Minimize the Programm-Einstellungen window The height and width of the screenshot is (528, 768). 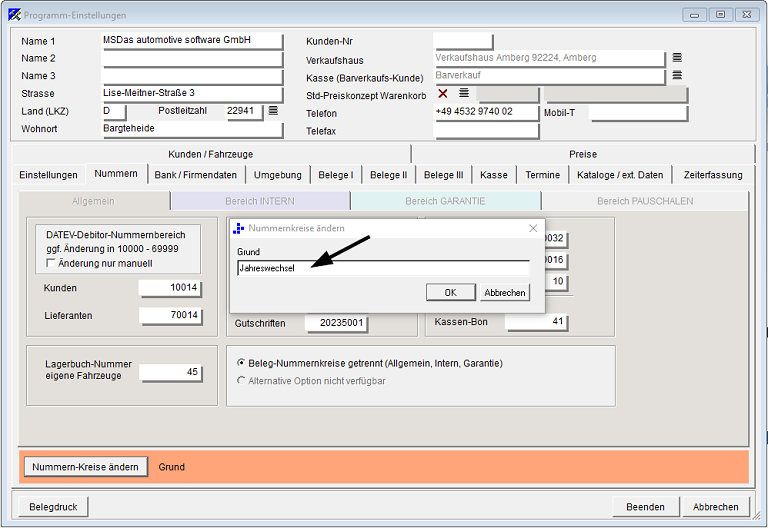[695, 15]
